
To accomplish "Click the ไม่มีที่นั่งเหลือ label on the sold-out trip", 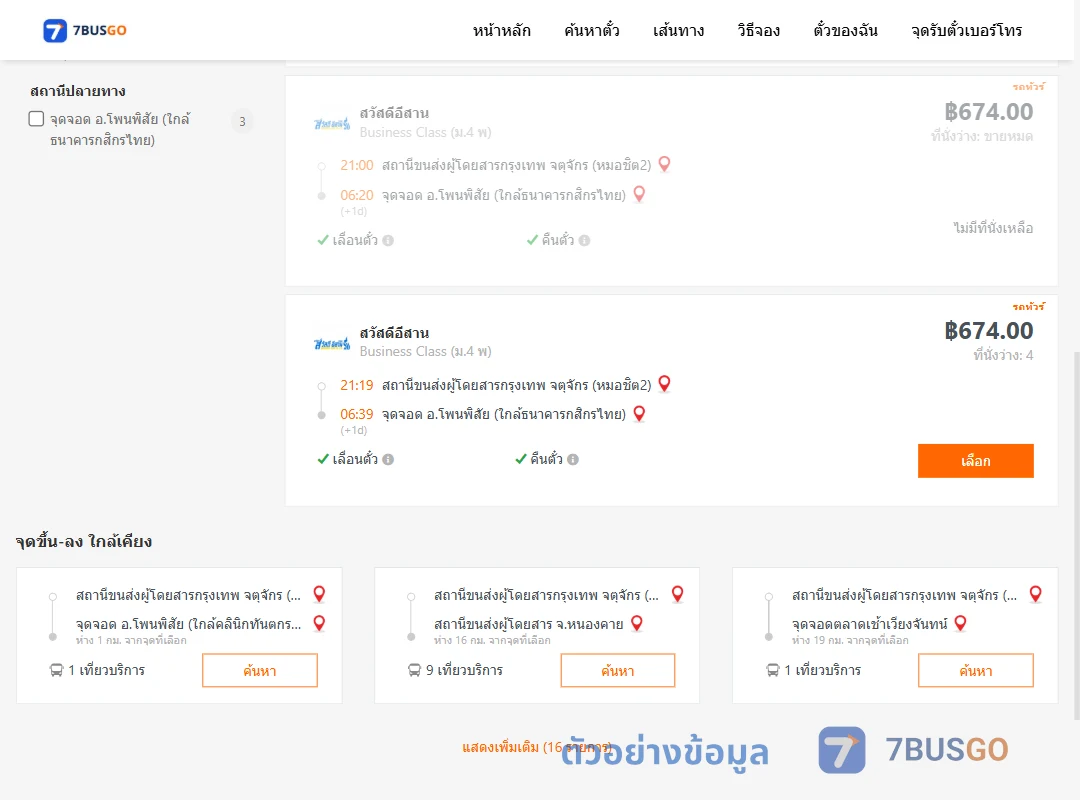I will click(993, 227).
